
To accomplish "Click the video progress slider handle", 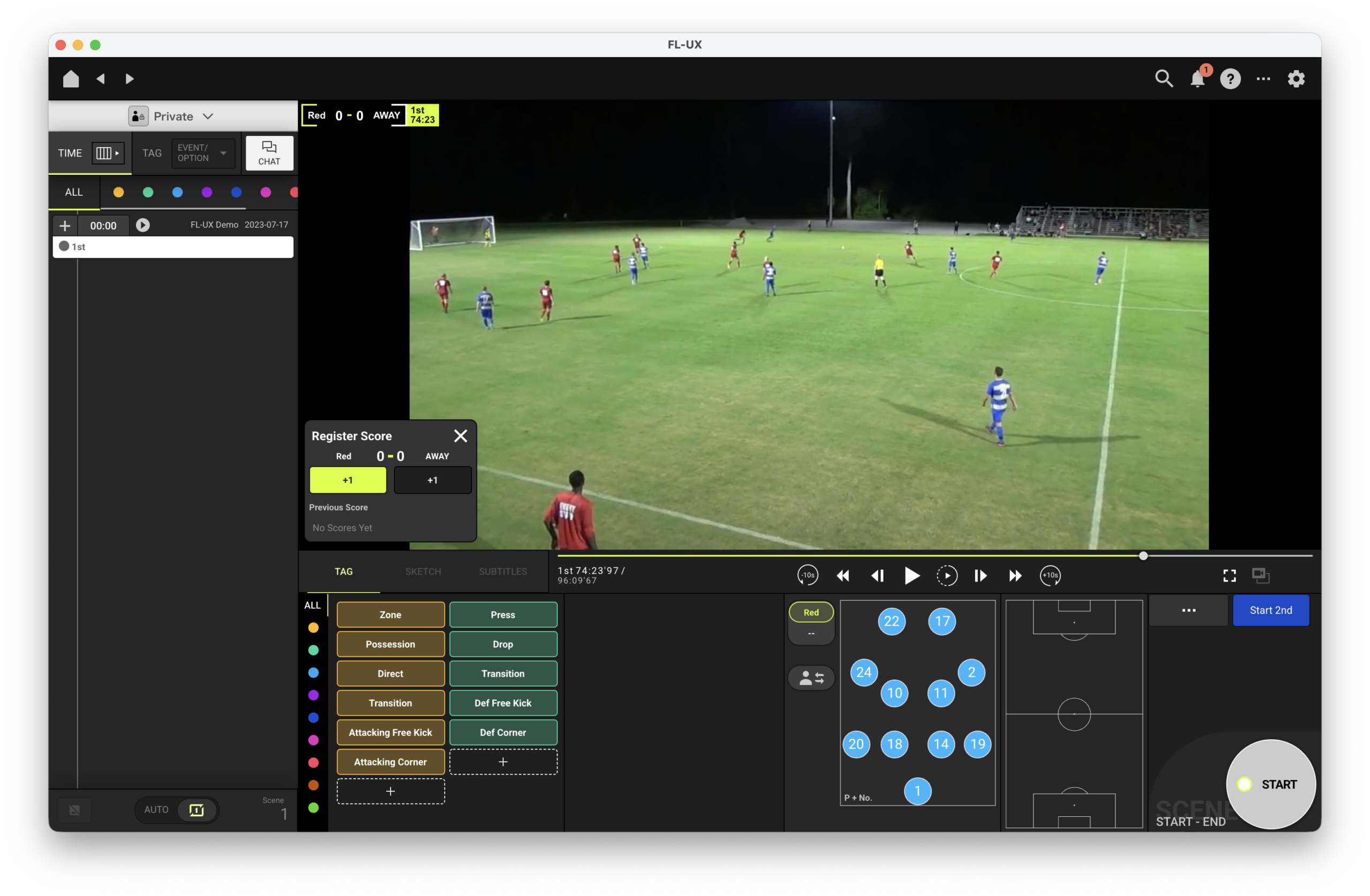I will click(x=1143, y=555).
